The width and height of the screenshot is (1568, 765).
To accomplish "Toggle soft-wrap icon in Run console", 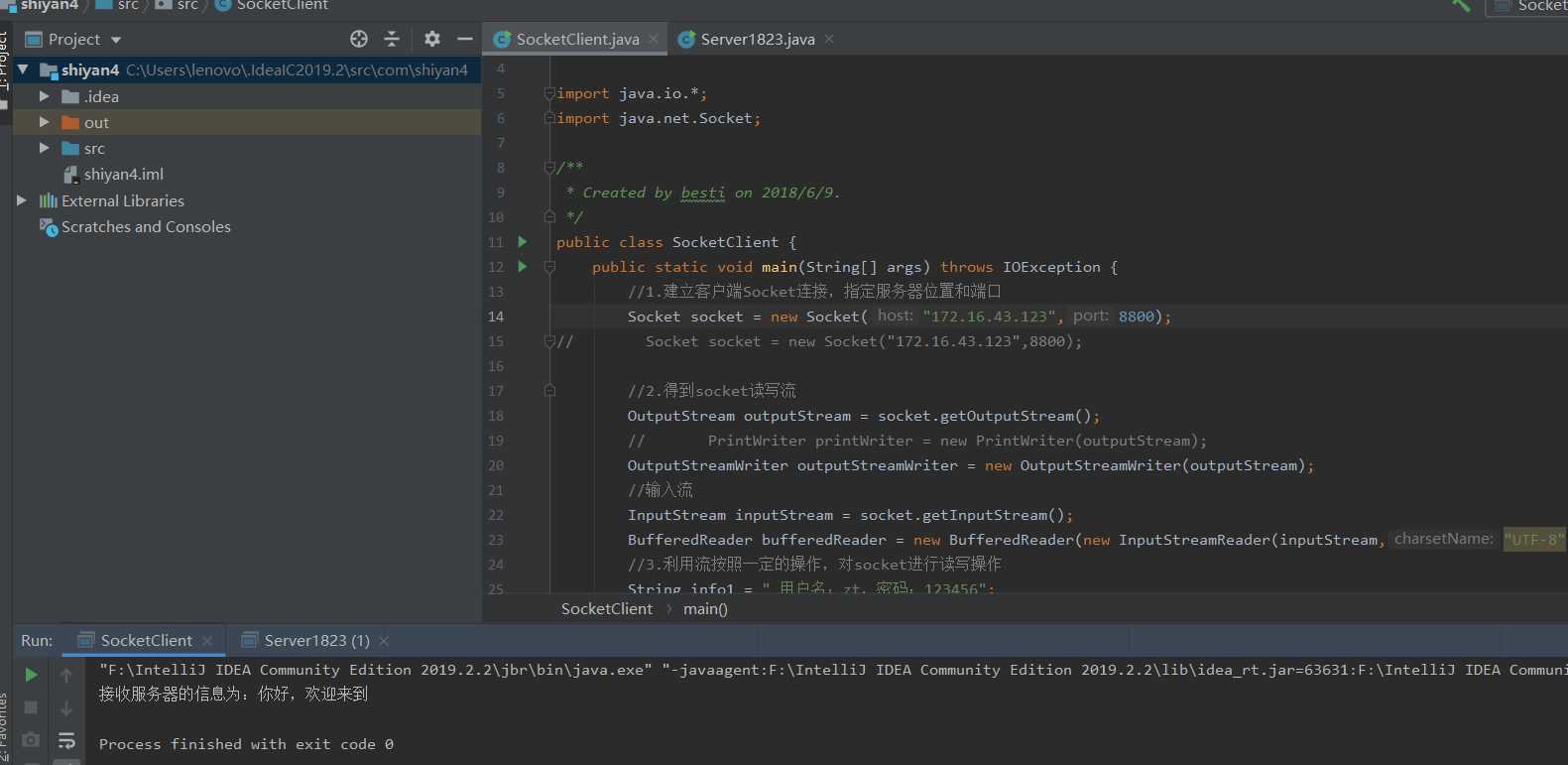I will click(x=66, y=740).
